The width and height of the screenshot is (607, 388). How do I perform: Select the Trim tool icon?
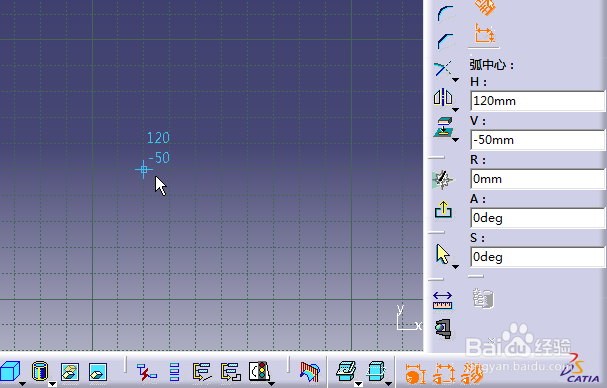(442, 69)
